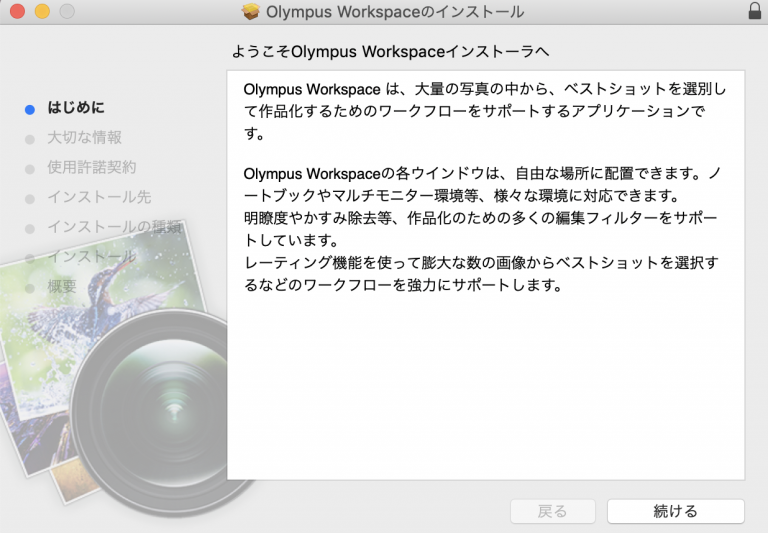Click the lock icon in title bar
Image resolution: width=768 pixels, height=533 pixels.
755,11
